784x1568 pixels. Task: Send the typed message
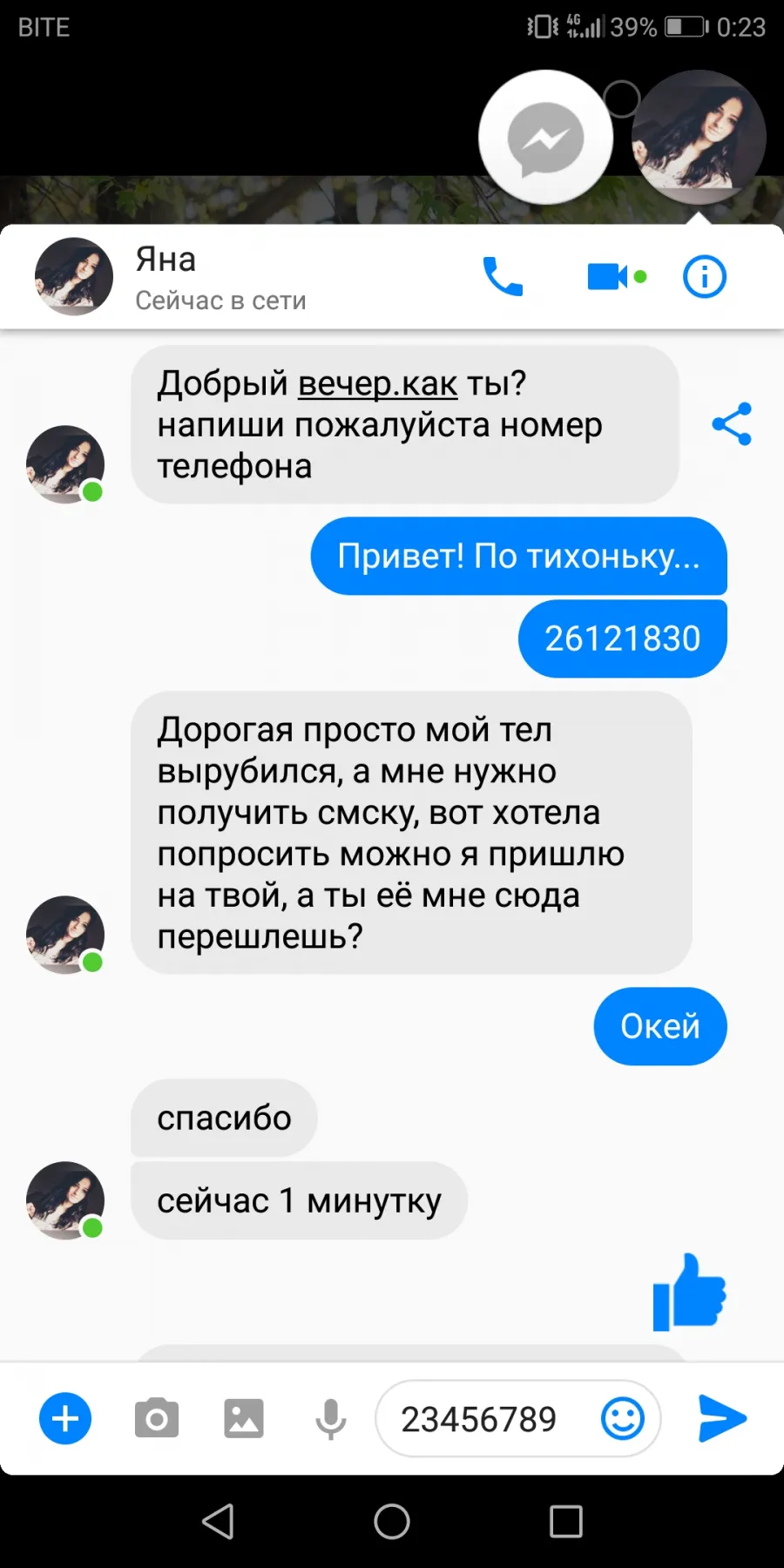pos(723,1418)
